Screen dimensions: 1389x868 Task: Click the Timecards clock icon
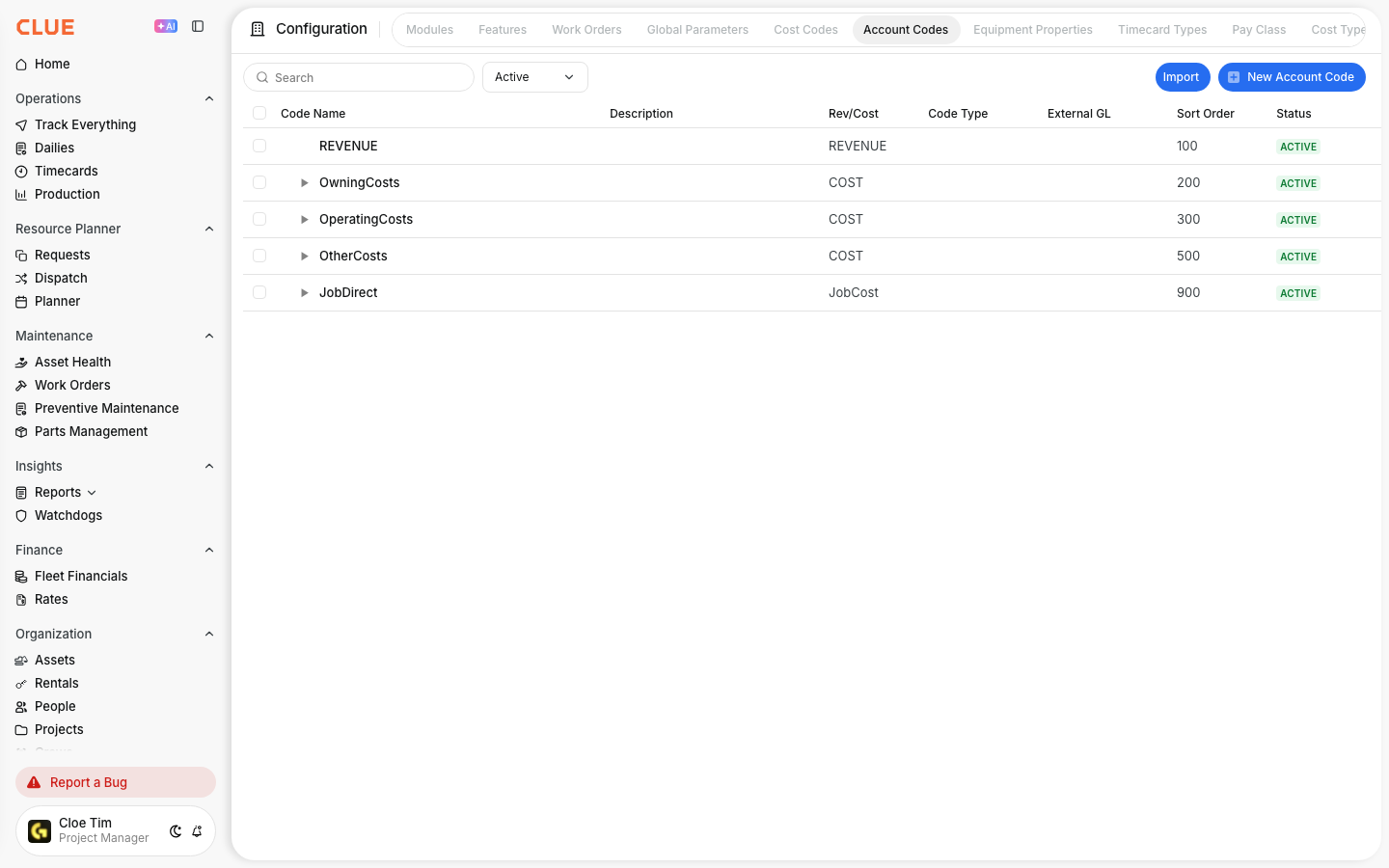tap(21, 172)
